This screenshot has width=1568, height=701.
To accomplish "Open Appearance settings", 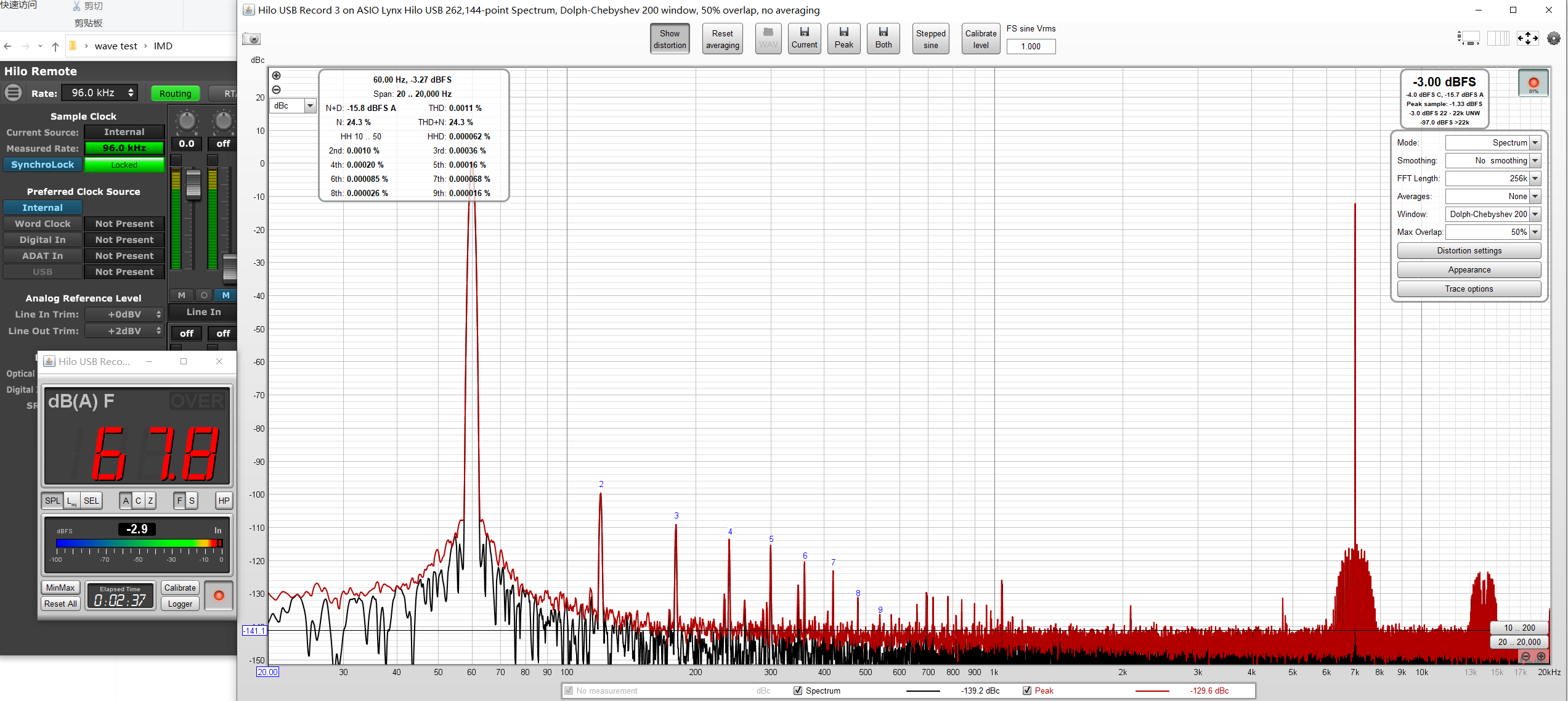I will pos(1469,269).
